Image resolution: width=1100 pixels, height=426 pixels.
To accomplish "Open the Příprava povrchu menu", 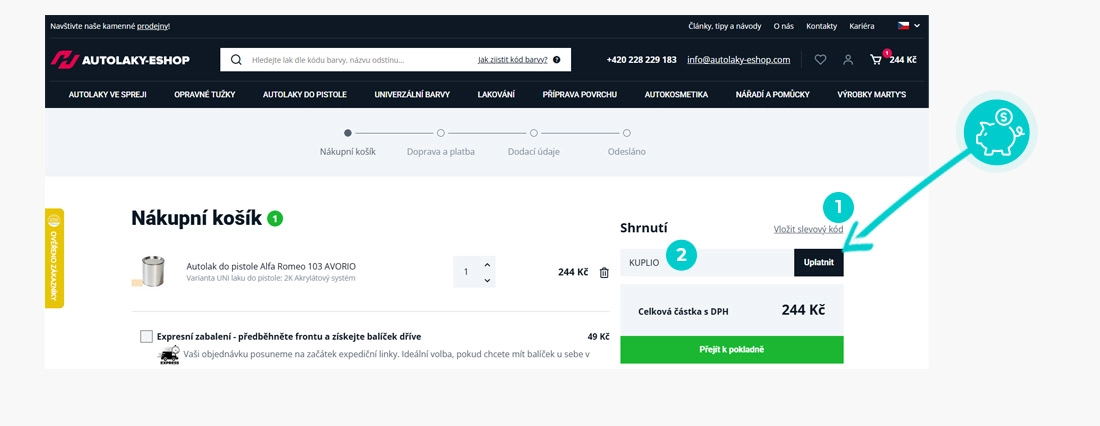I will pyautogui.click(x=579, y=95).
